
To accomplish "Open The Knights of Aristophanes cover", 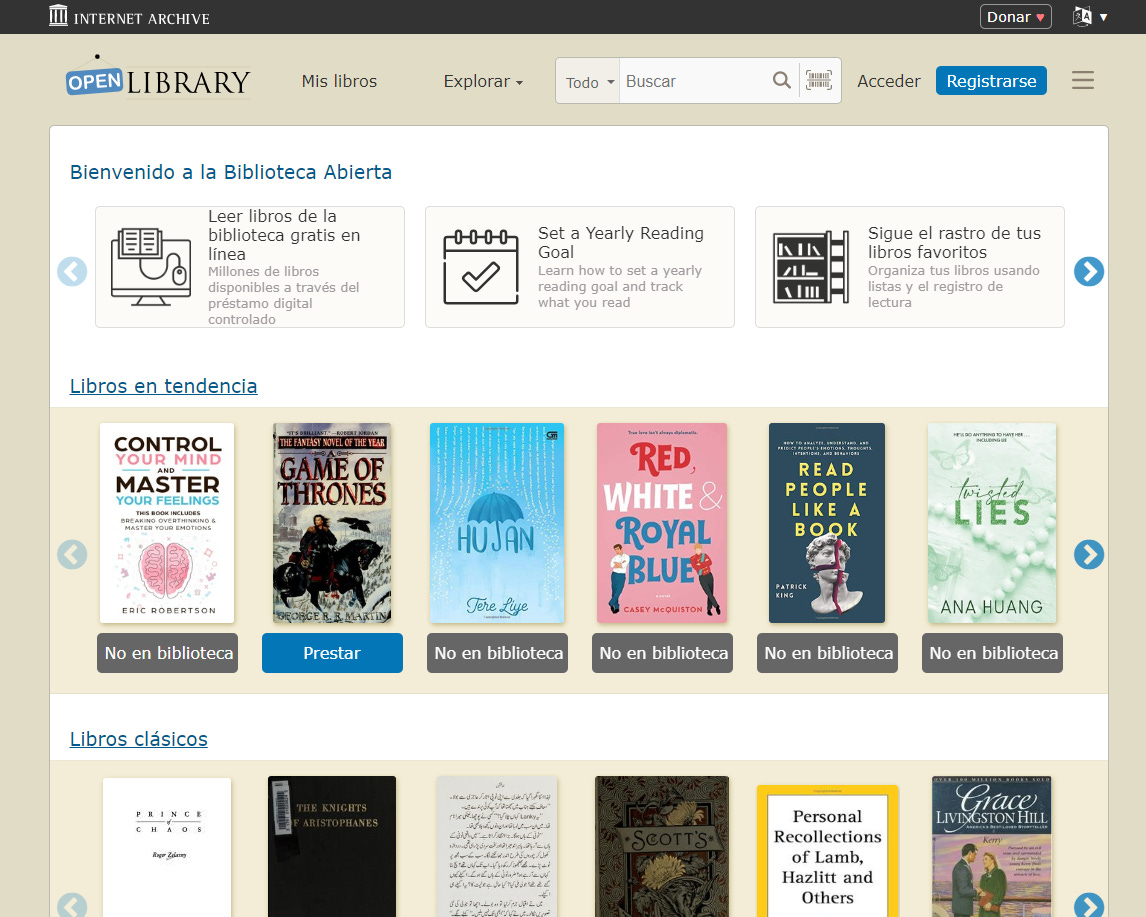I will coord(332,846).
